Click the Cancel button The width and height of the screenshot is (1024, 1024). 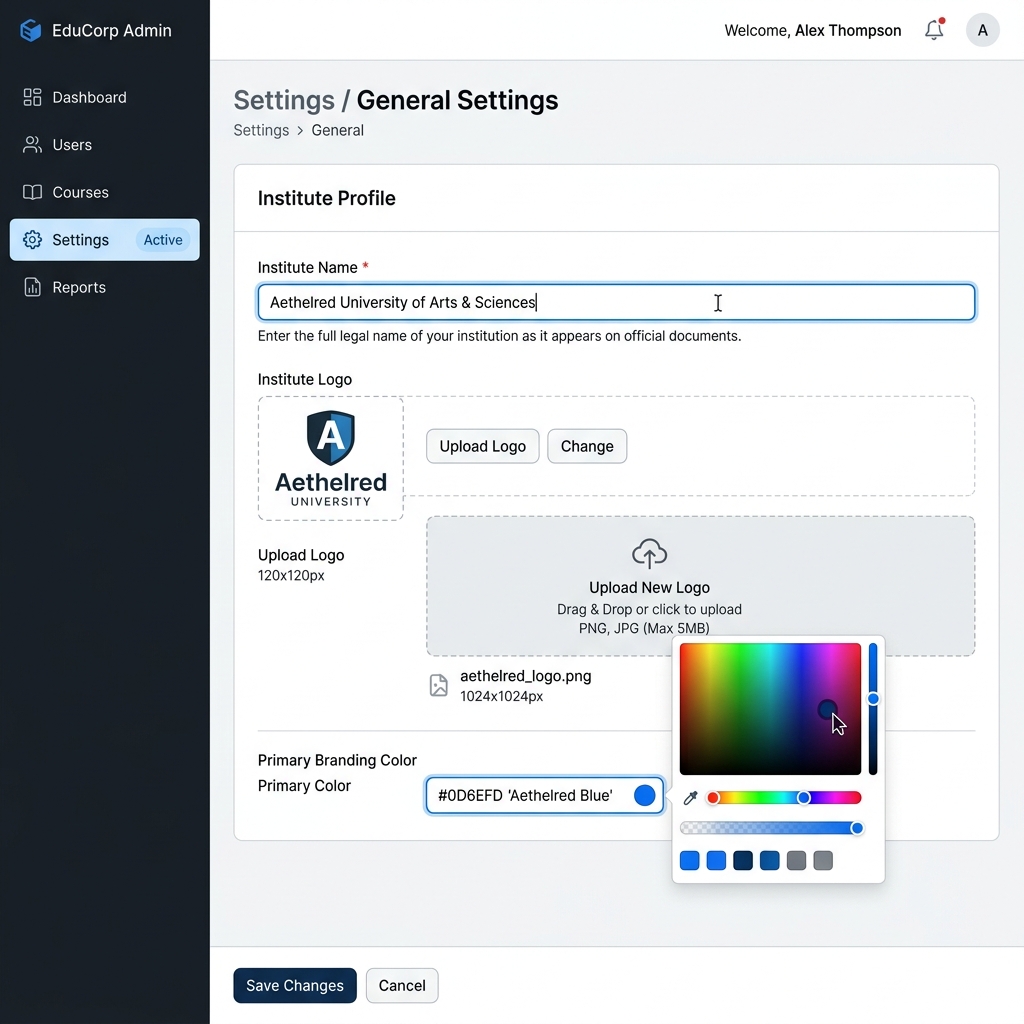[402, 985]
